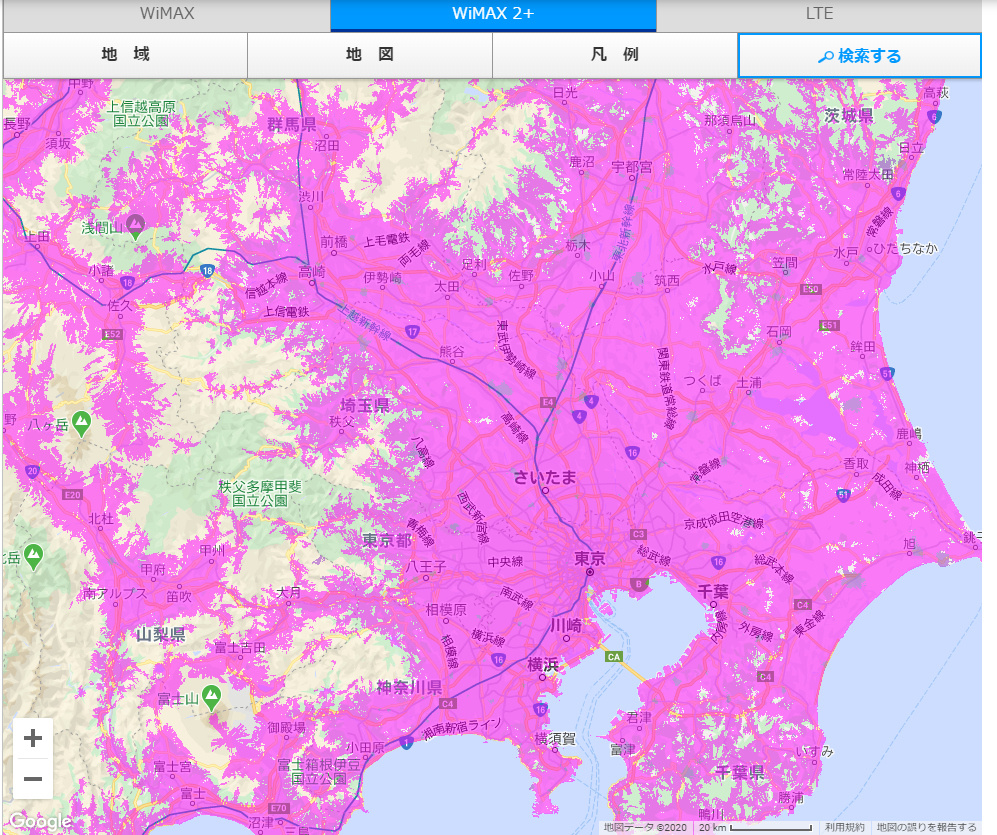Click the 茨城県 prefecture label

849,116
